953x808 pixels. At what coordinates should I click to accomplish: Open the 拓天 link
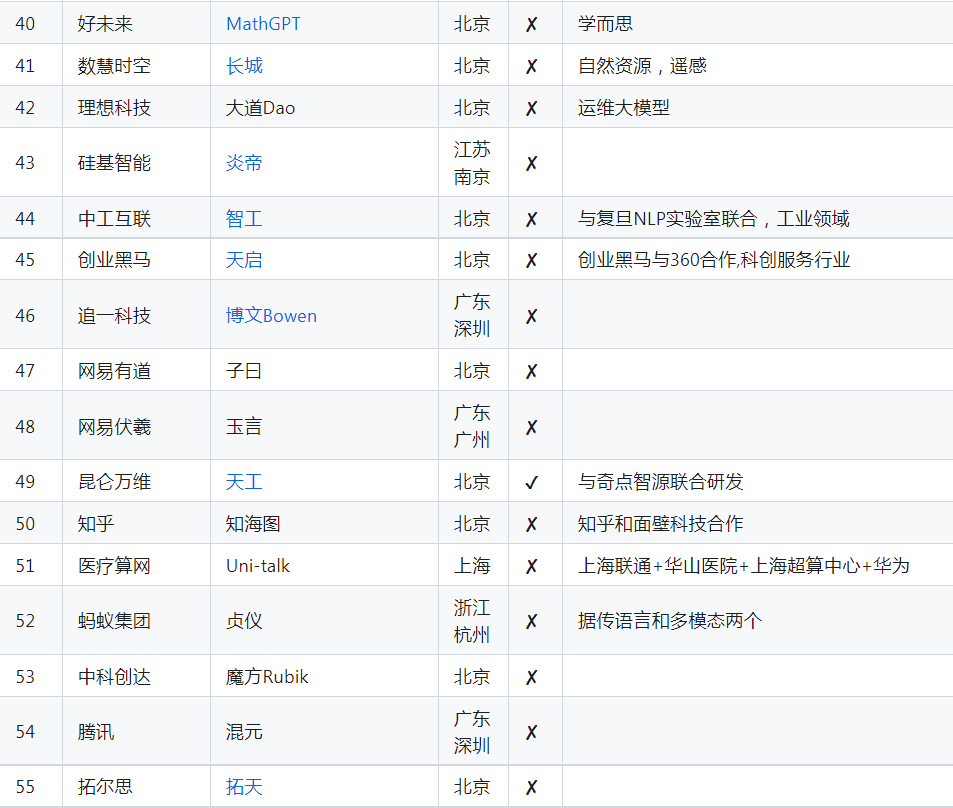(244, 787)
